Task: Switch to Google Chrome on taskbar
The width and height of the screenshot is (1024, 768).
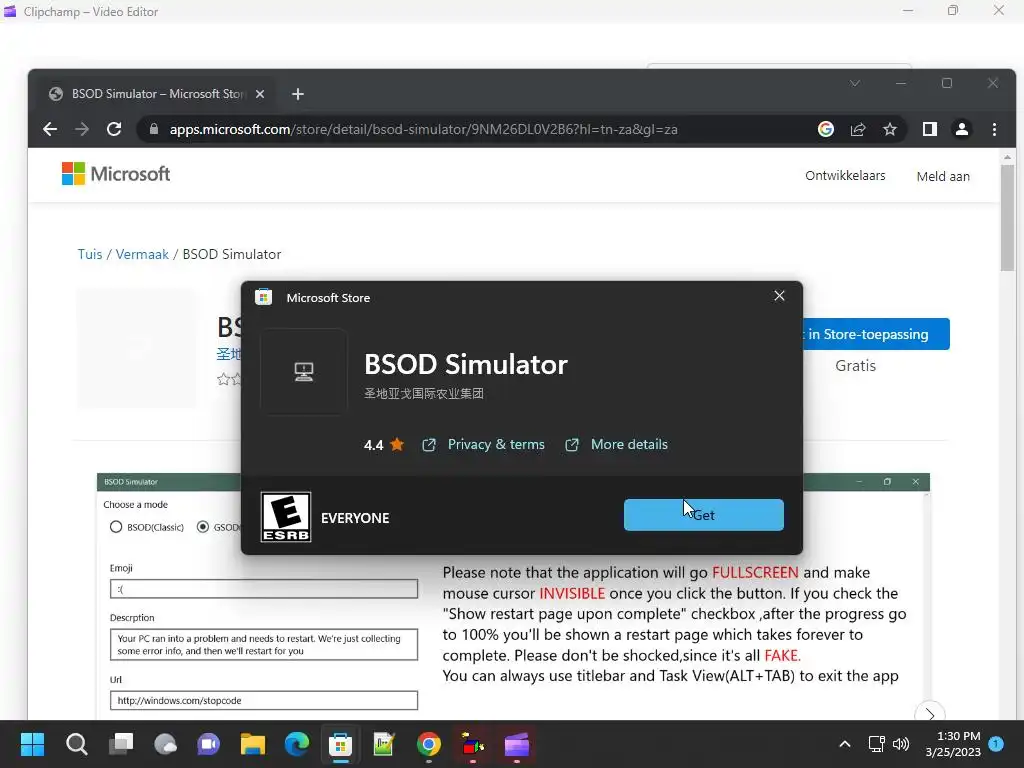Action: (428, 744)
